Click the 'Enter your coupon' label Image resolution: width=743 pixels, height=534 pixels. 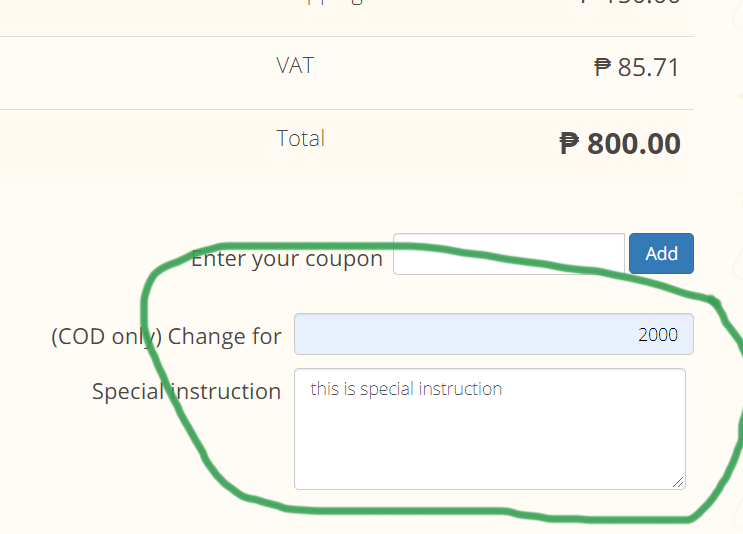point(286,259)
